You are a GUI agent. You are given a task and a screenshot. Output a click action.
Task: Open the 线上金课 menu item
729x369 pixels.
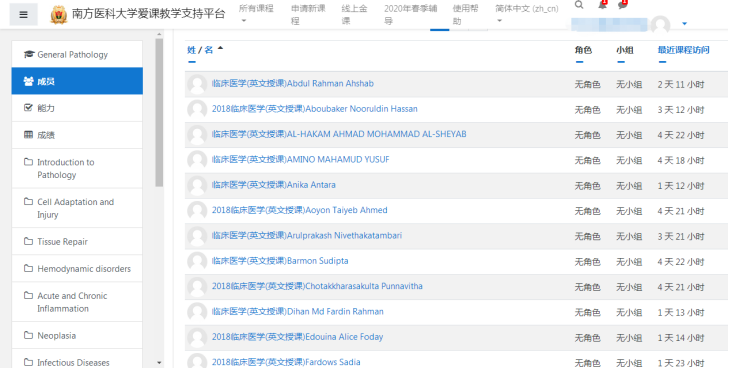354,14
